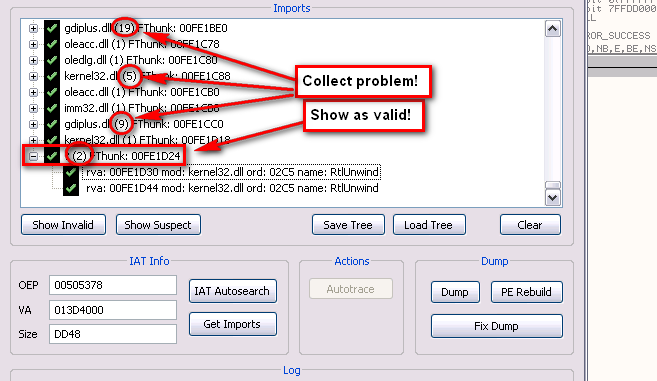The width and height of the screenshot is (657, 381).
Task: Expand the imm32.dll import node
Action: [x=33, y=108]
